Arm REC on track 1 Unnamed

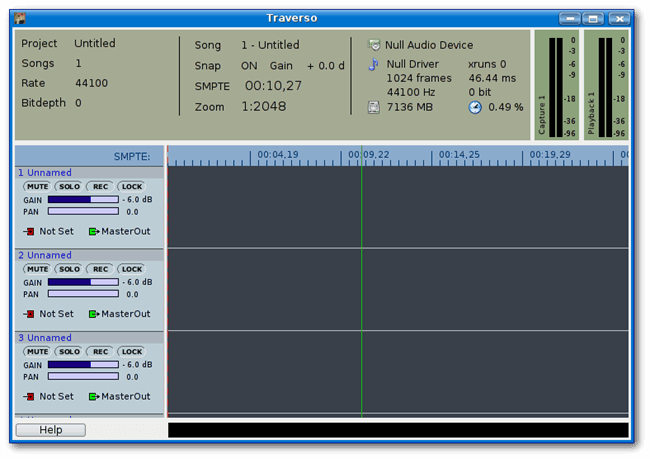(100, 187)
